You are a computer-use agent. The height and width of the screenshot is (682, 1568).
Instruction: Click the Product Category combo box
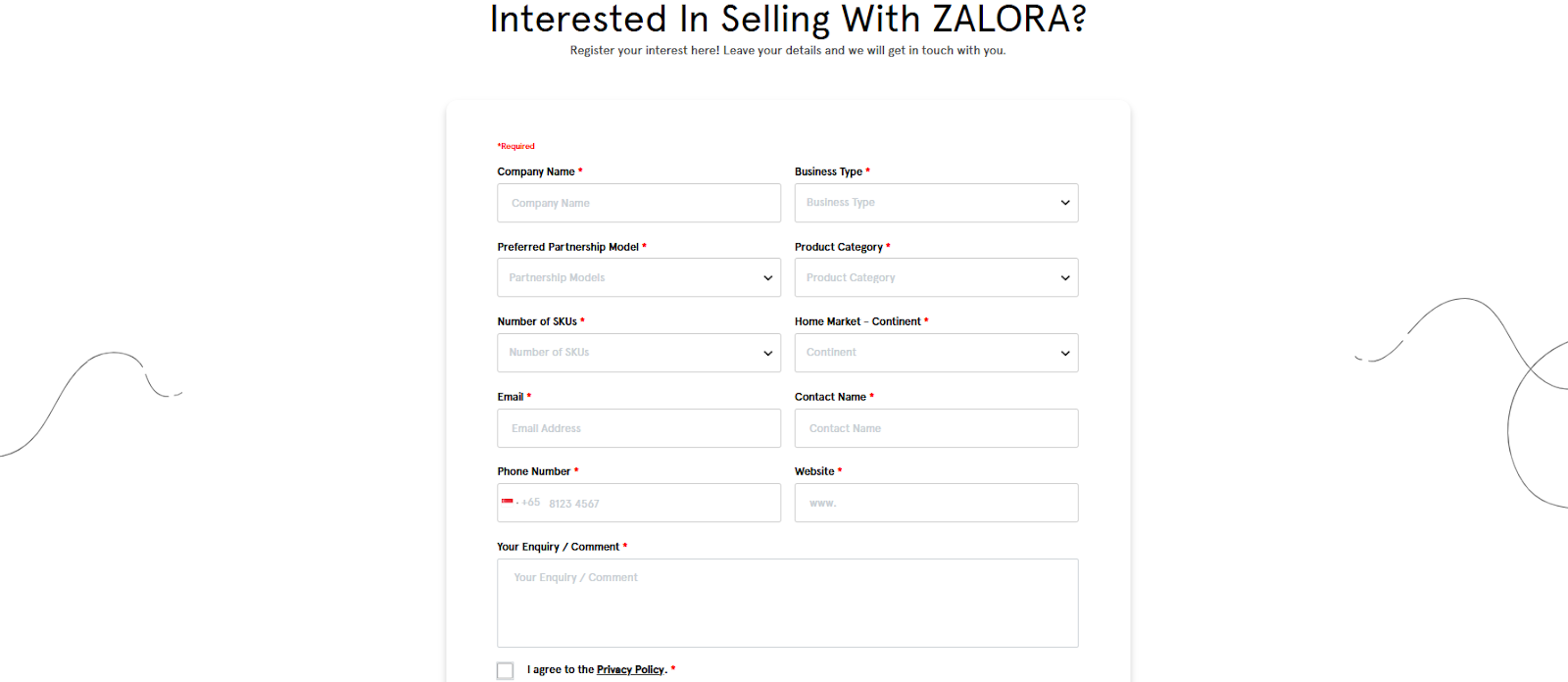pyautogui.click(x=935, y=277)
